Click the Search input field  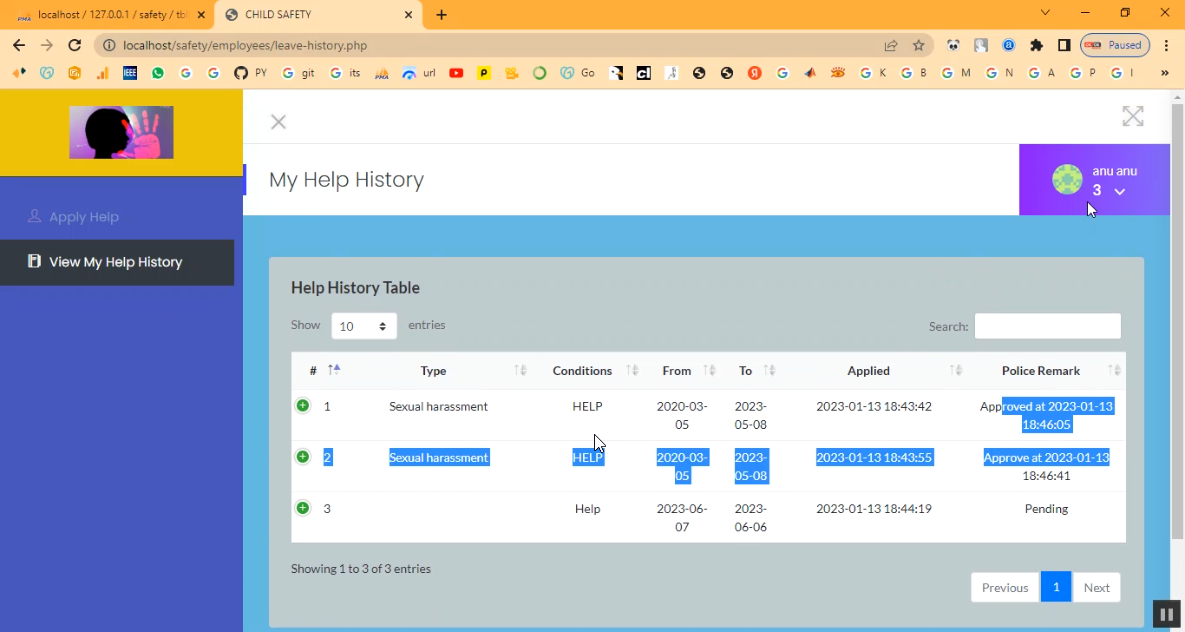click(x=1047, y=326)
